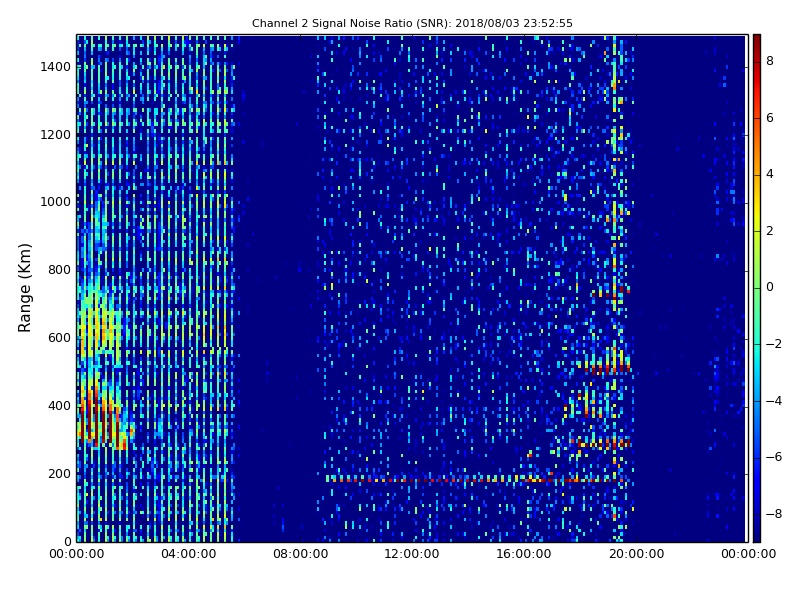Click the colorbar label 2
This screenshot has height=600, width=800.
(770, 231)
